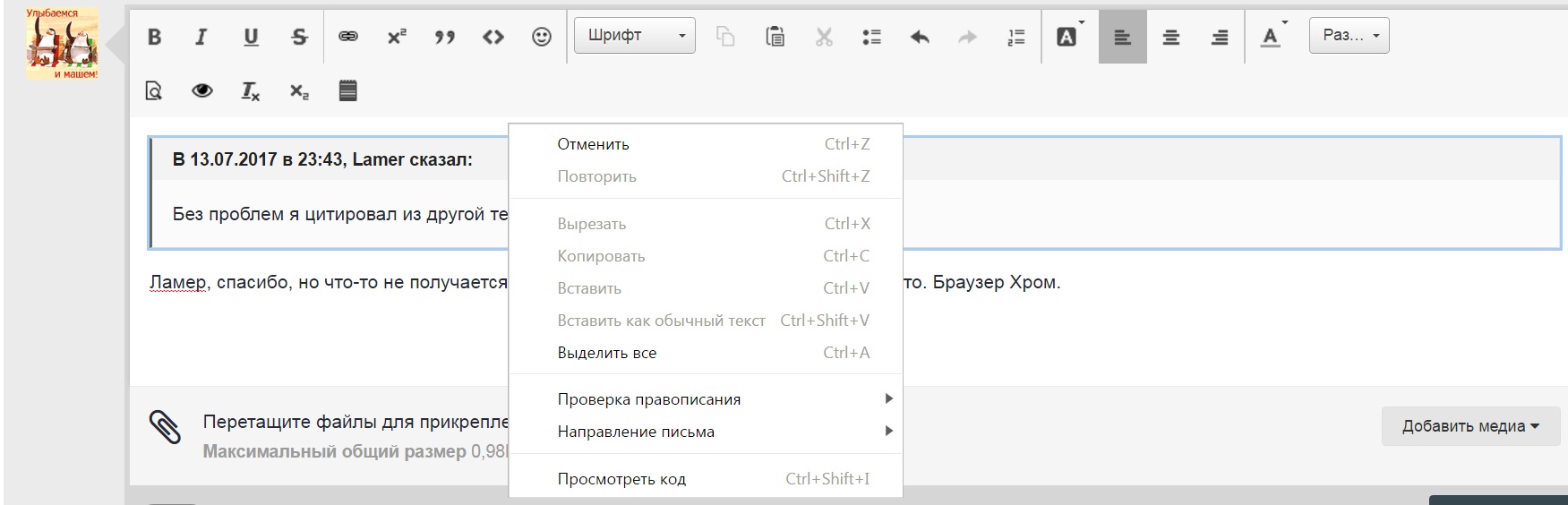Toggle italic text formatting
The width and height of the screenshot is (1568, 505).
pyautogui.click(x=201, y=37)
